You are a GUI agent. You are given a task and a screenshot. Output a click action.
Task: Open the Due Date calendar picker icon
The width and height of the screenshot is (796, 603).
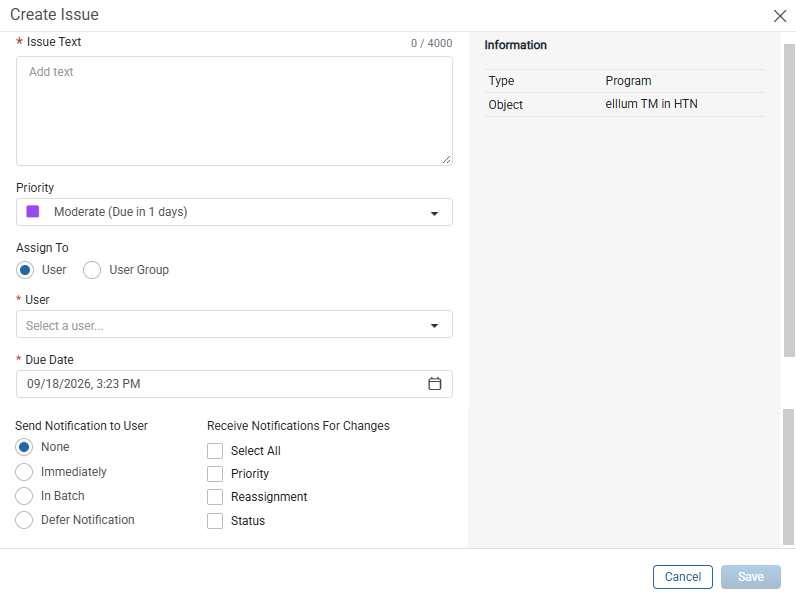[x=435, y=384]
